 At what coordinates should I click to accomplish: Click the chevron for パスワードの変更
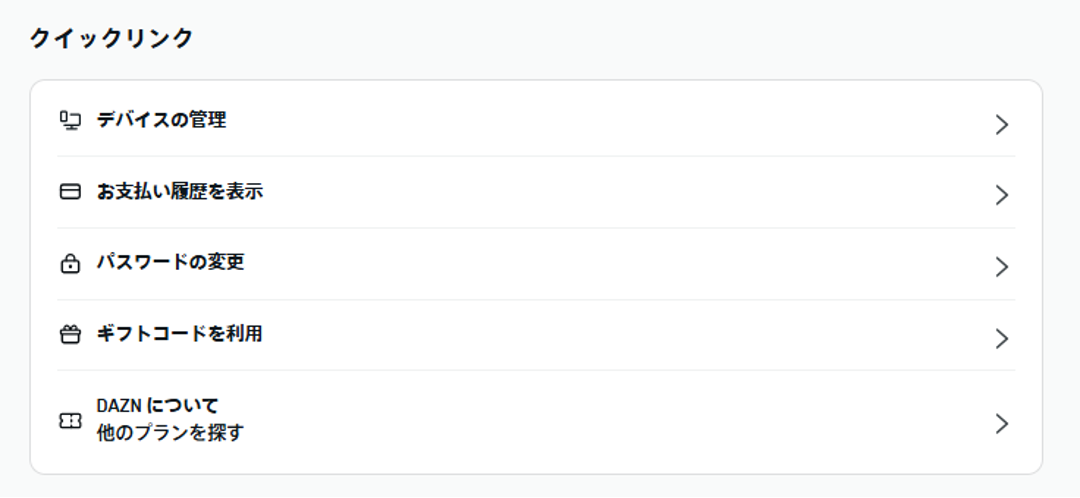[x=1002, y=267]
